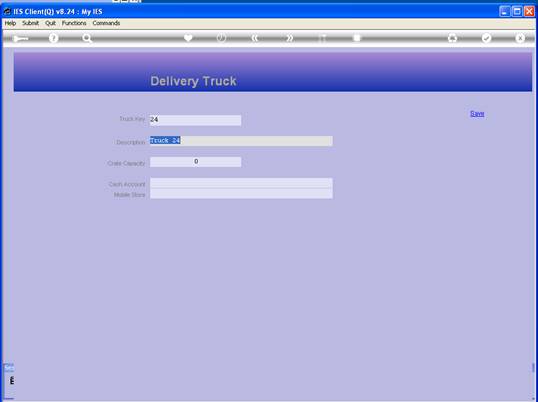Viewport: 538px width, 402px height.
Task: Go back with the double left arrows
Action: 255,38
